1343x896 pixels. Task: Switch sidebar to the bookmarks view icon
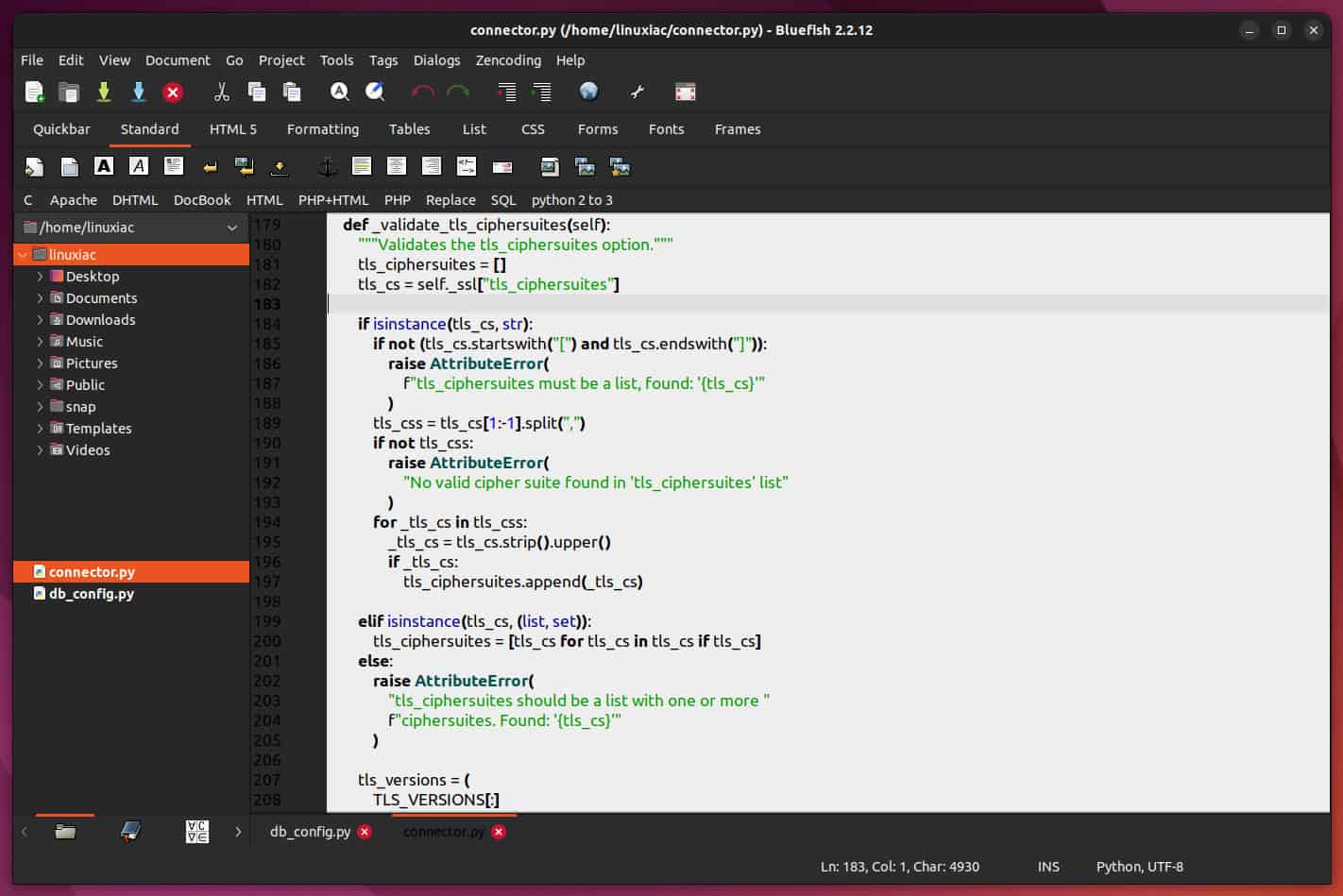[130, 832]
